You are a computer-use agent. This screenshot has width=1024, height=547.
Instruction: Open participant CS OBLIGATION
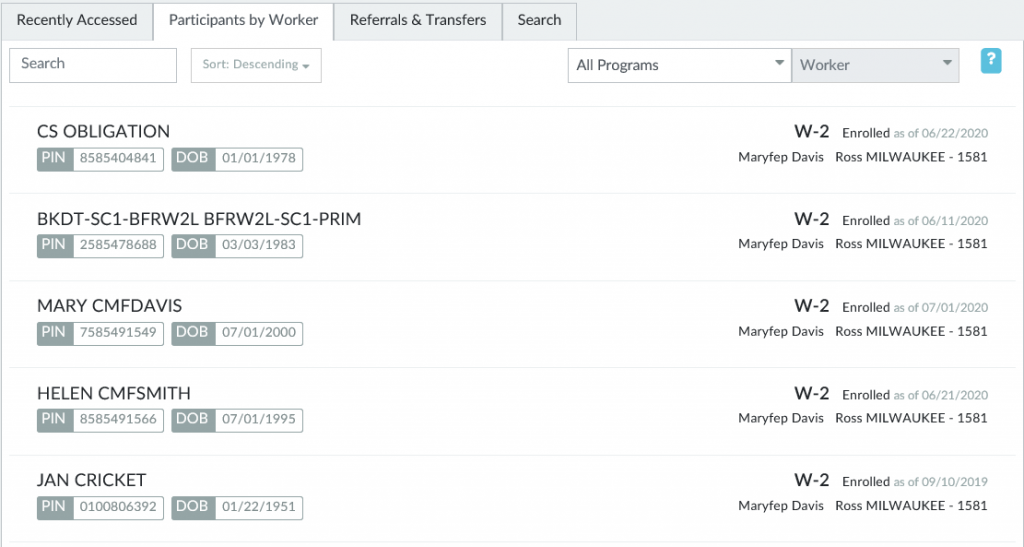click(103, 131)
